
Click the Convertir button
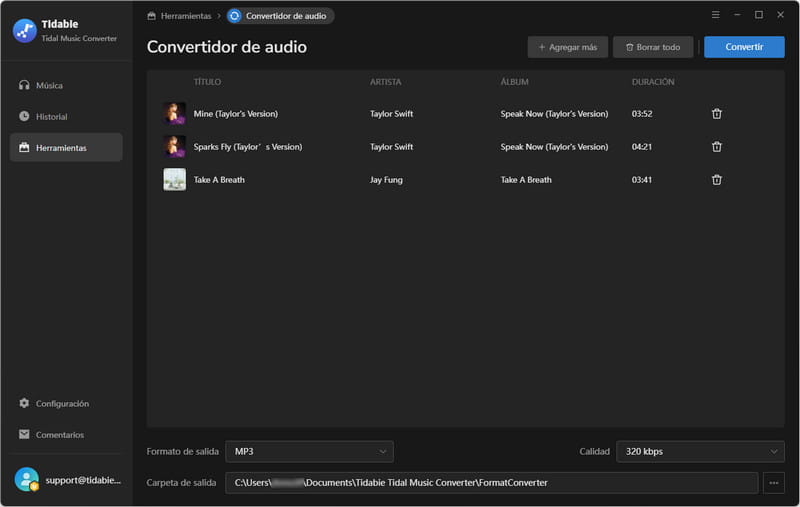[x=744, y=47]
